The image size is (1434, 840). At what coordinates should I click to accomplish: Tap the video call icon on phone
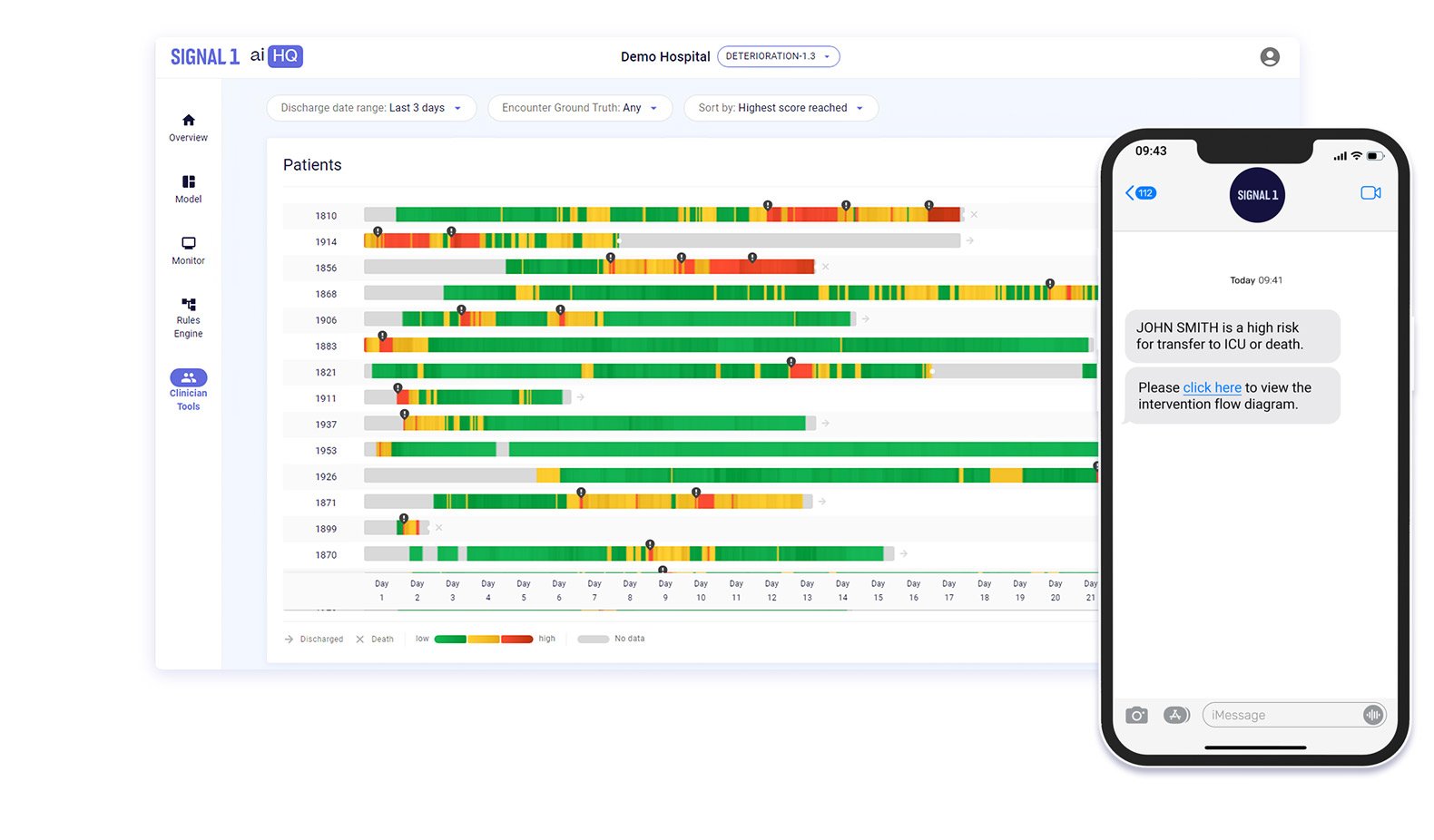[1370, 193]
